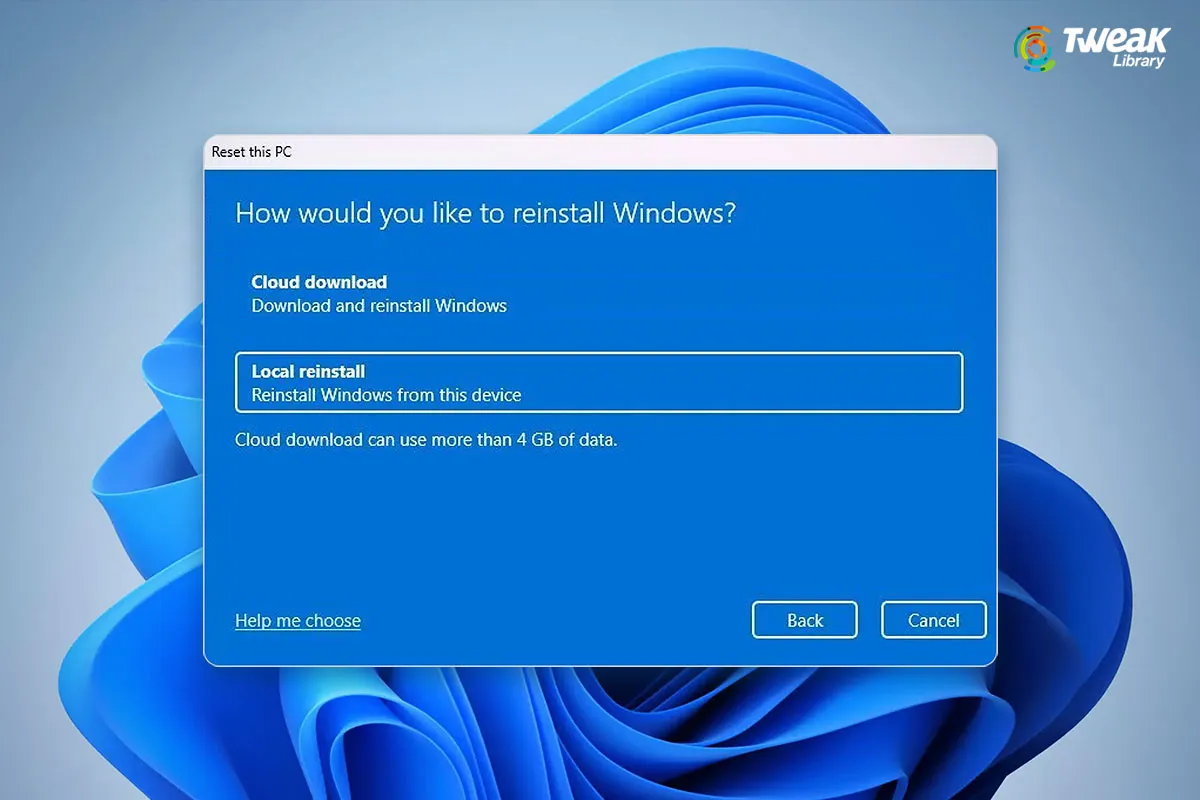
Task: Click inside the dialog's empty lower area
Action: (600, 520)
